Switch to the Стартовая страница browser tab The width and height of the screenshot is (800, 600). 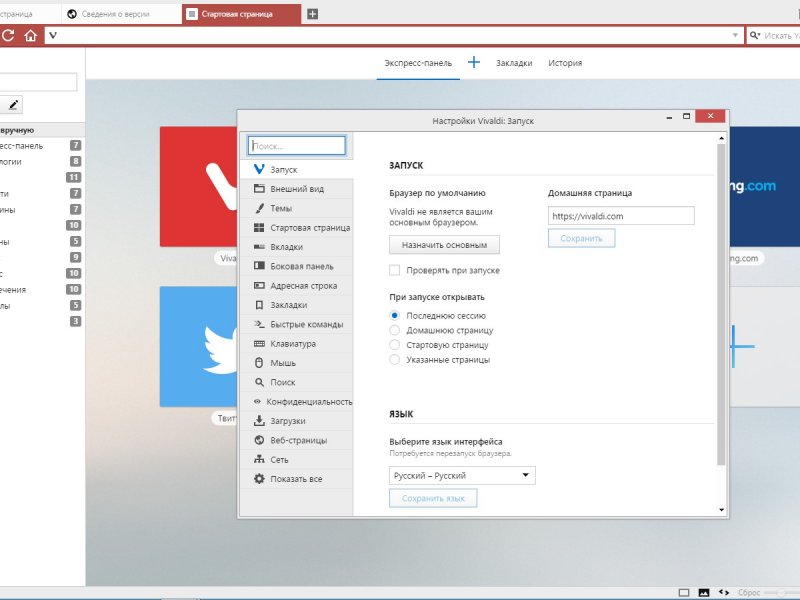click(x=242, y=14)
